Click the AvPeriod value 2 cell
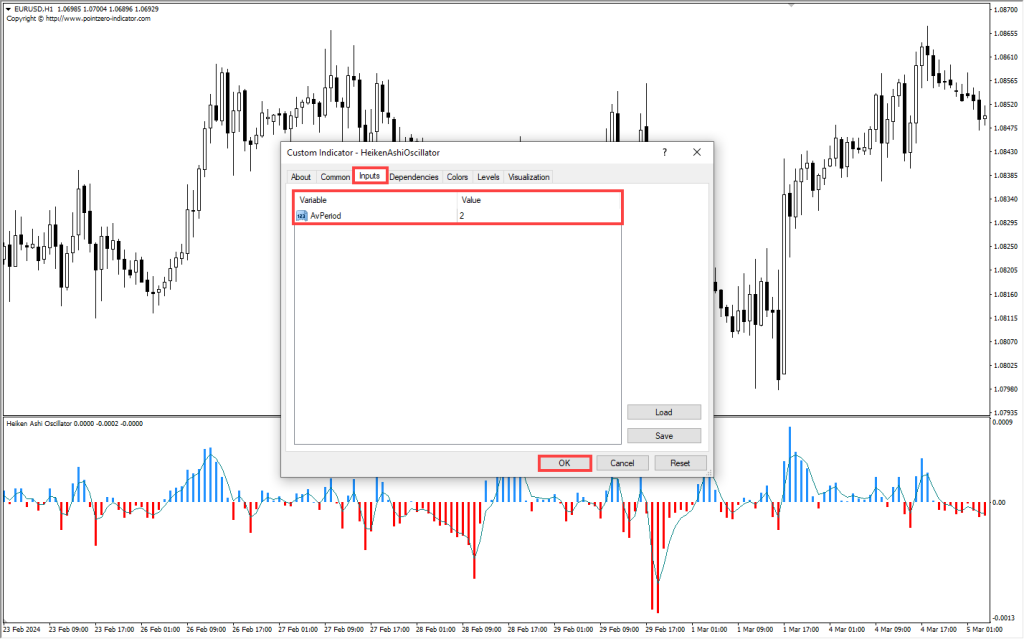The height and width of the screenshot is (639, 1024). point(539,216)
